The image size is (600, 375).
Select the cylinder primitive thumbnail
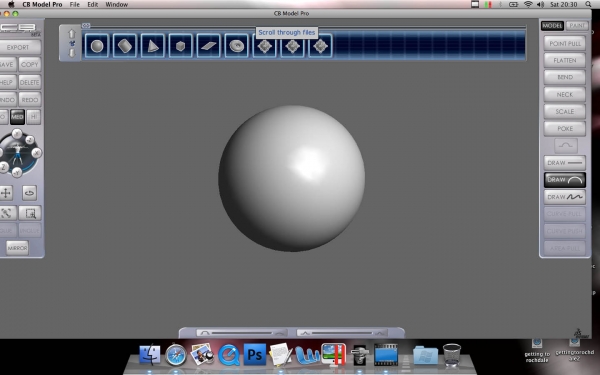pos(125,46)
